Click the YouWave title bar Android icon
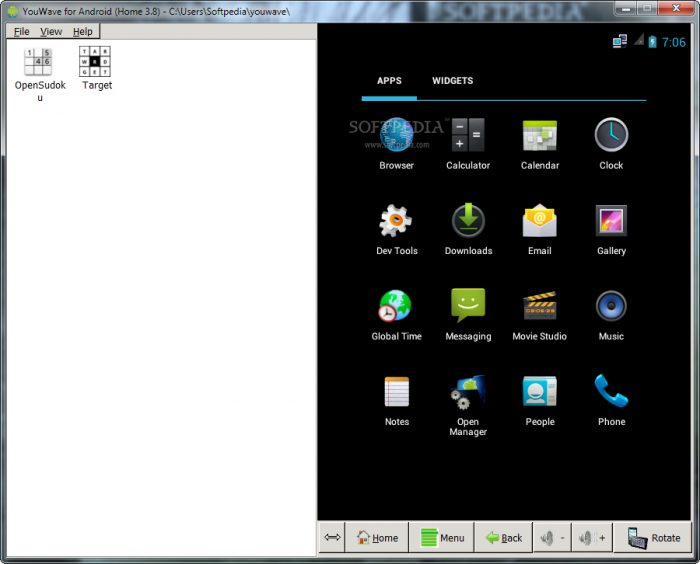700x564 pixels. (x=13, y=11)
